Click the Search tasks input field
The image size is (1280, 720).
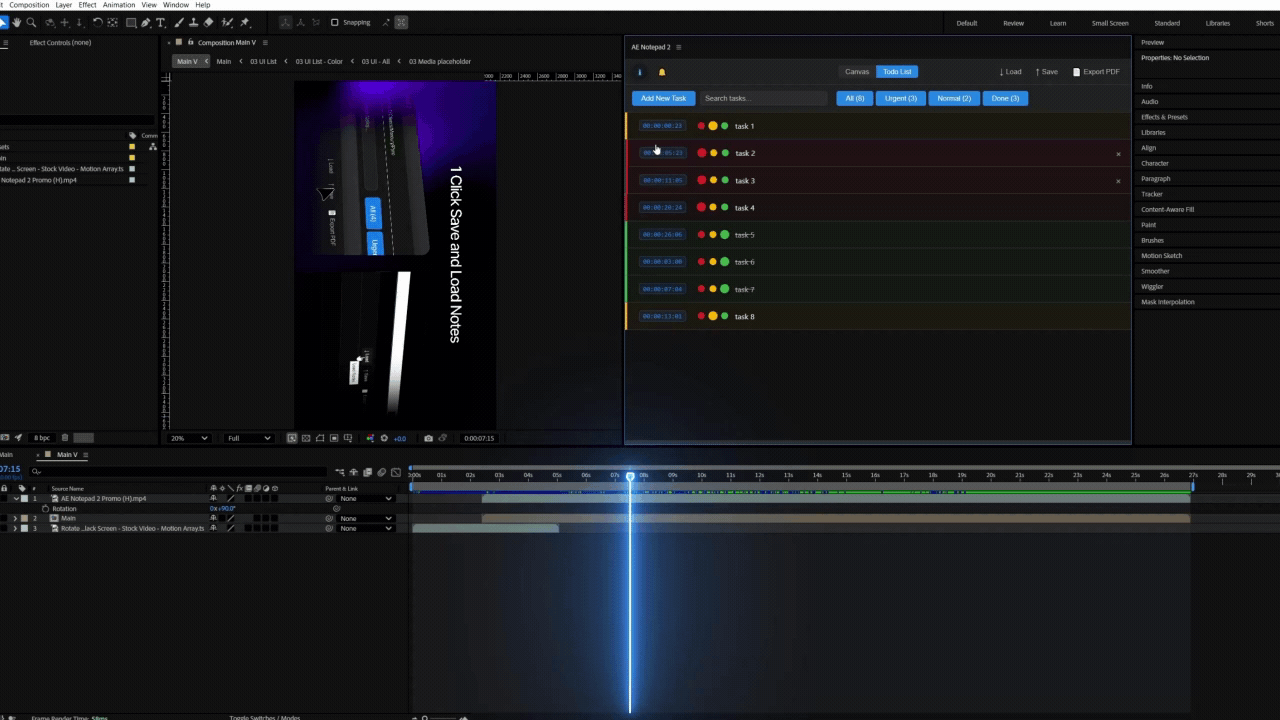tap(763, 98)
